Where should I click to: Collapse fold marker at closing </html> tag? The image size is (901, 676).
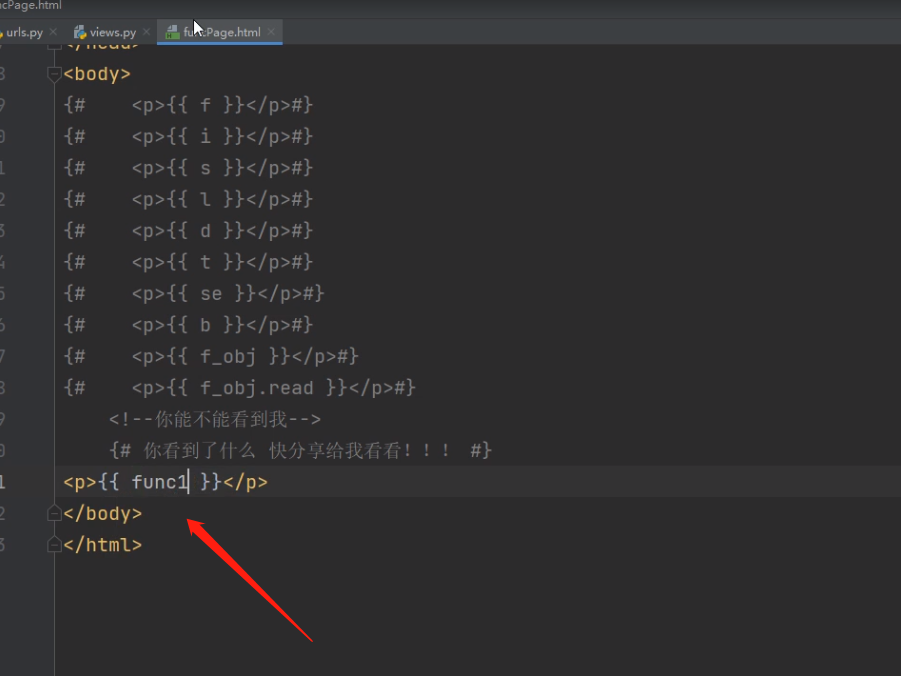(54, 544)
